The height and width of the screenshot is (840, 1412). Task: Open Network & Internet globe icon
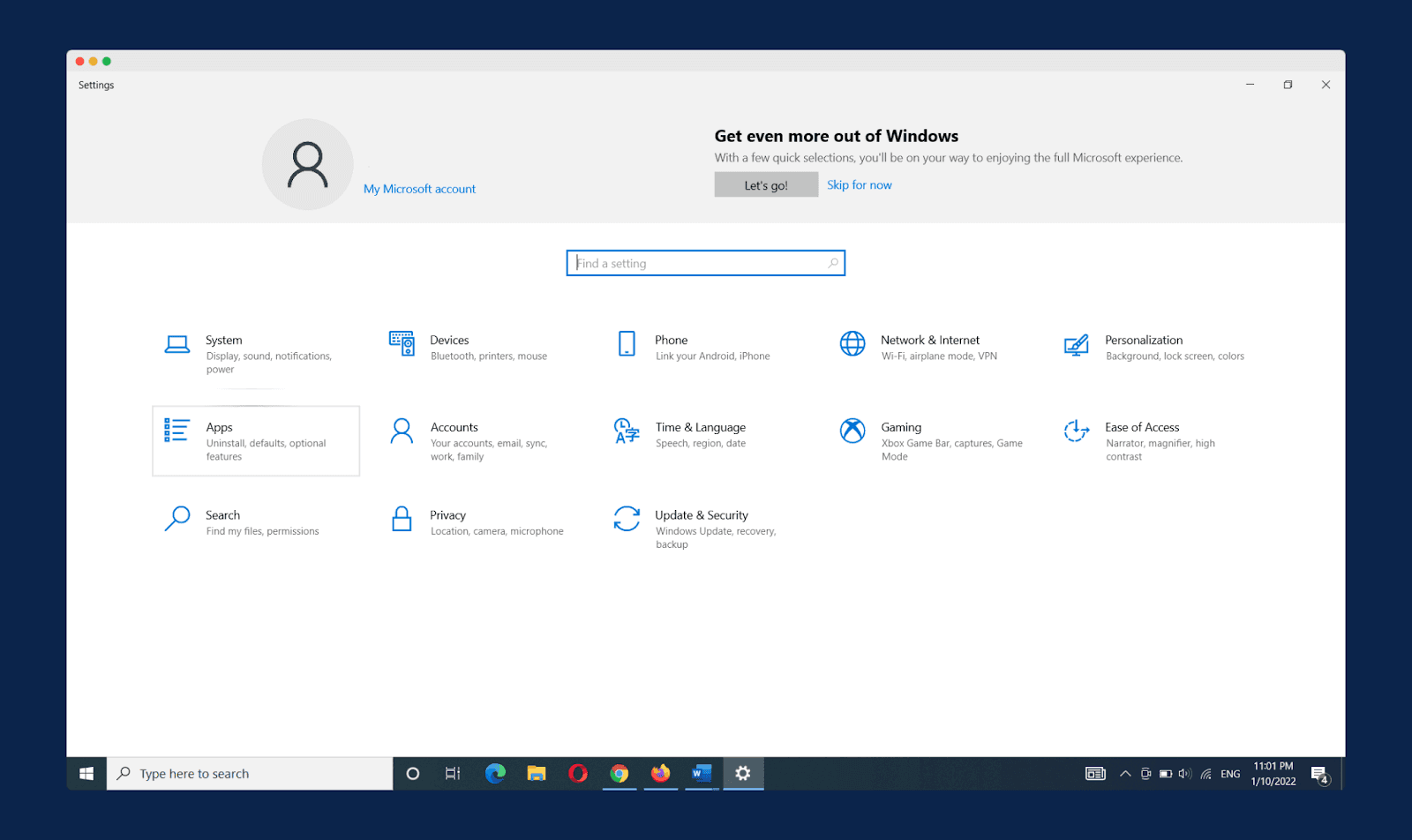point(852,343)
